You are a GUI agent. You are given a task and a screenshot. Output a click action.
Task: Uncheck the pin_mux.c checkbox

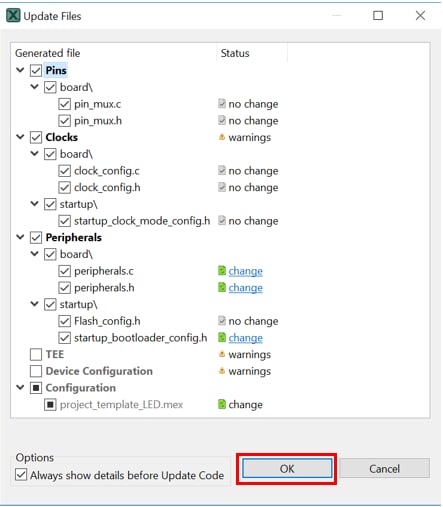(x=64, y=104)
